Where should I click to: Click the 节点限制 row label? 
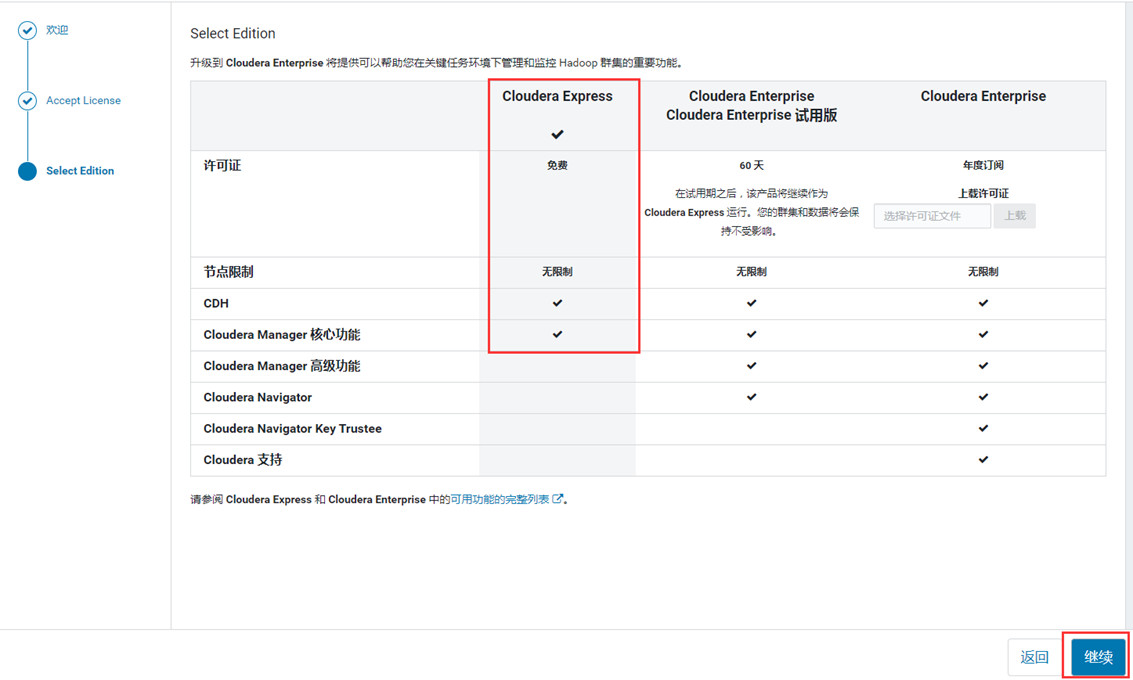(x=228, y=272)
